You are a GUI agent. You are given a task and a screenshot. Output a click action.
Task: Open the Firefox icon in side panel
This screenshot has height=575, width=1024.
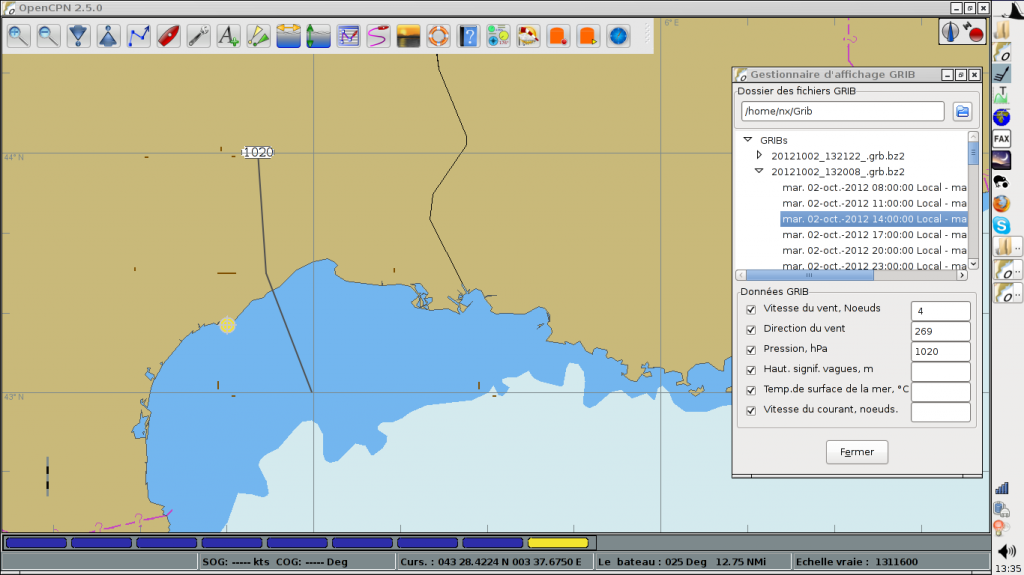point(1001,203)
